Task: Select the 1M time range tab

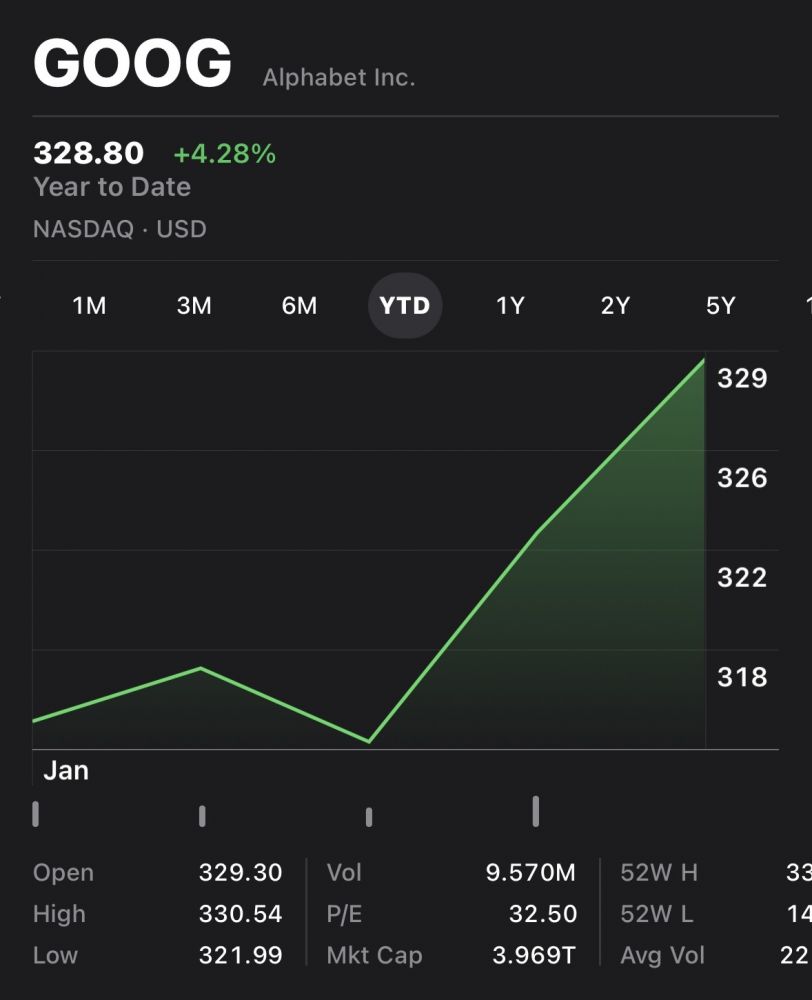Action: point(89,306)
